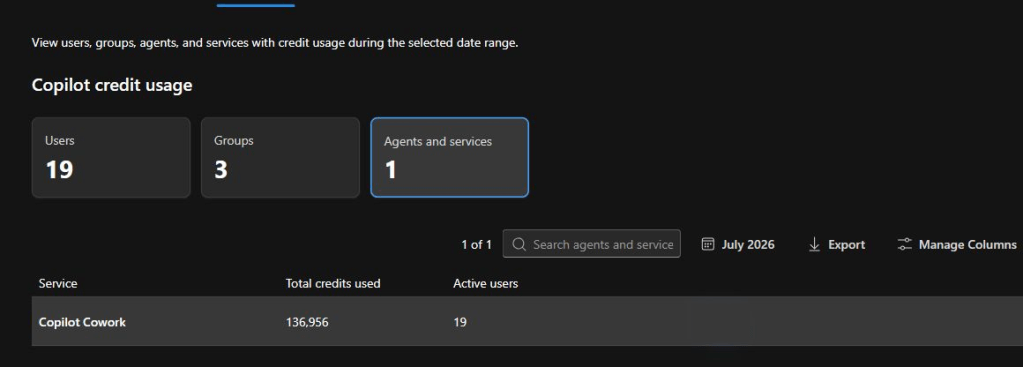Click the download arrow icon for Export
Image resolution: width=1023 pixels, height=367 pixels.
pos(814,244)
